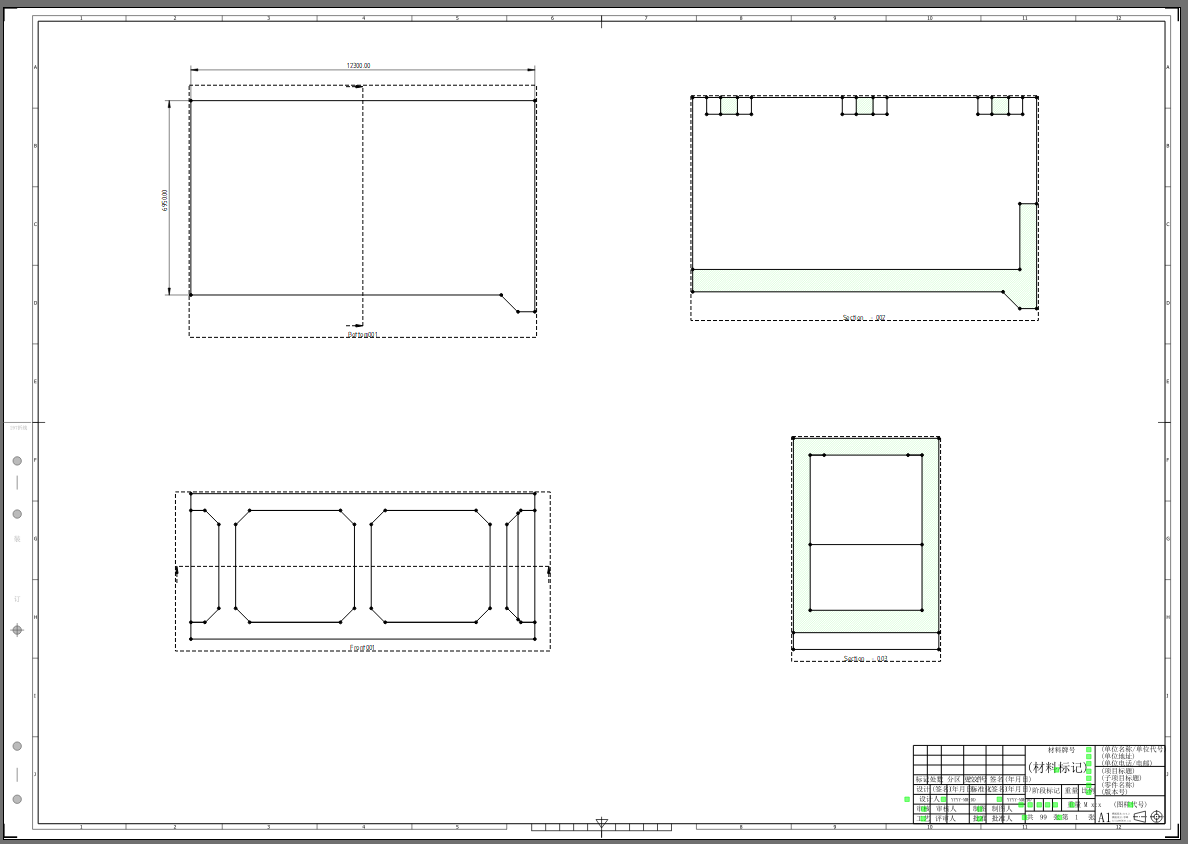Select the Bottom001 view label
Screen dimensions: 1188x844
(x=362, y=334)
